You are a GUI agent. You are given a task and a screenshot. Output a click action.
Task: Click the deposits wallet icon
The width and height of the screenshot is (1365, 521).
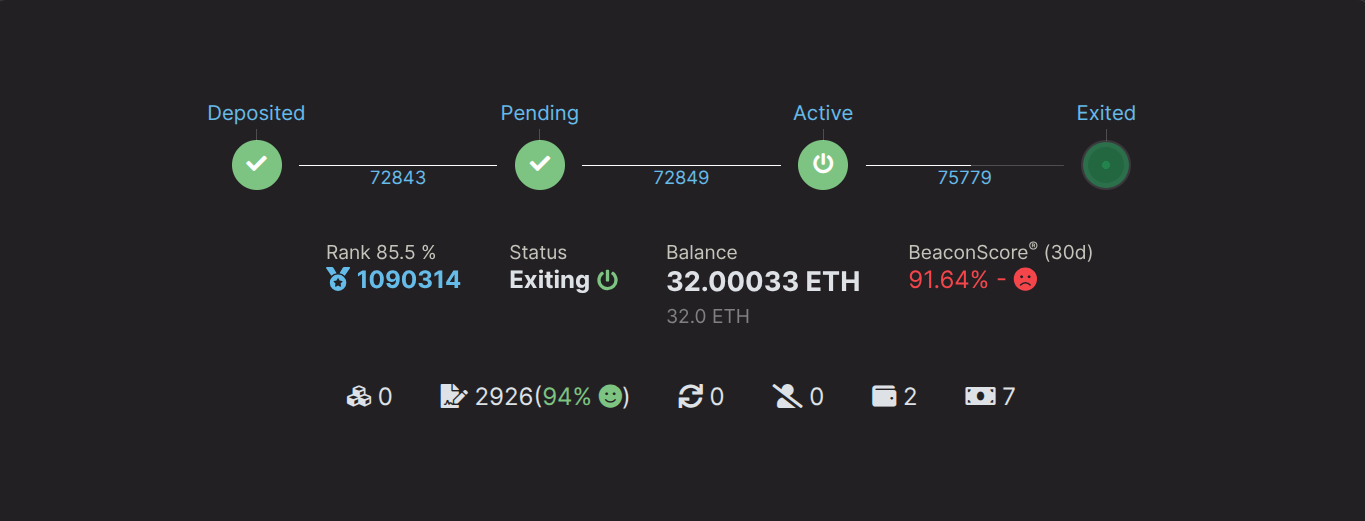coord(884,397)
